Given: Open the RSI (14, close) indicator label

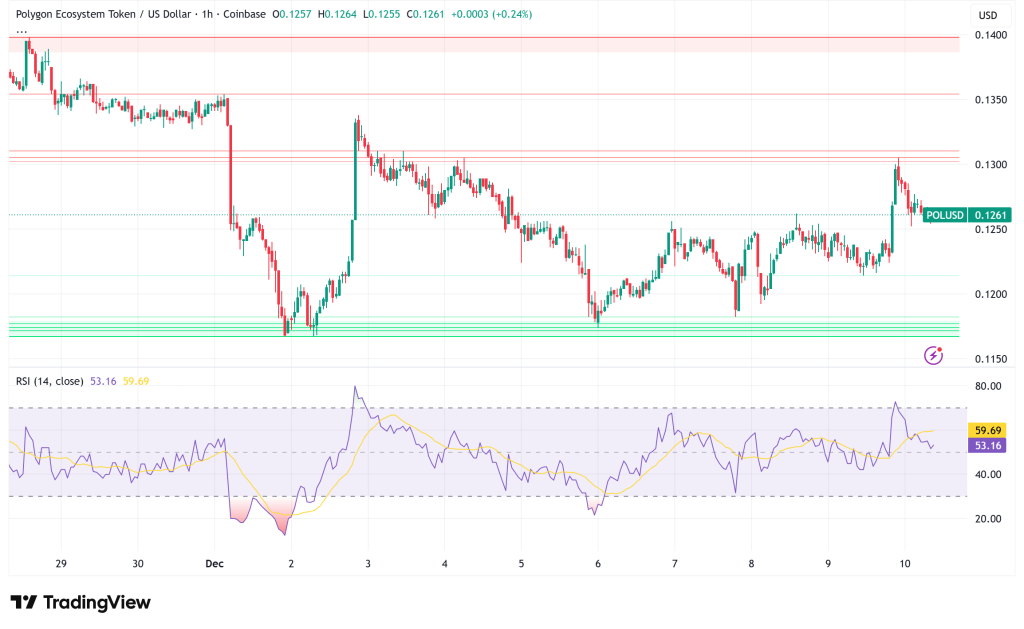Looking at the screenshot, I should tap(52, 380).
